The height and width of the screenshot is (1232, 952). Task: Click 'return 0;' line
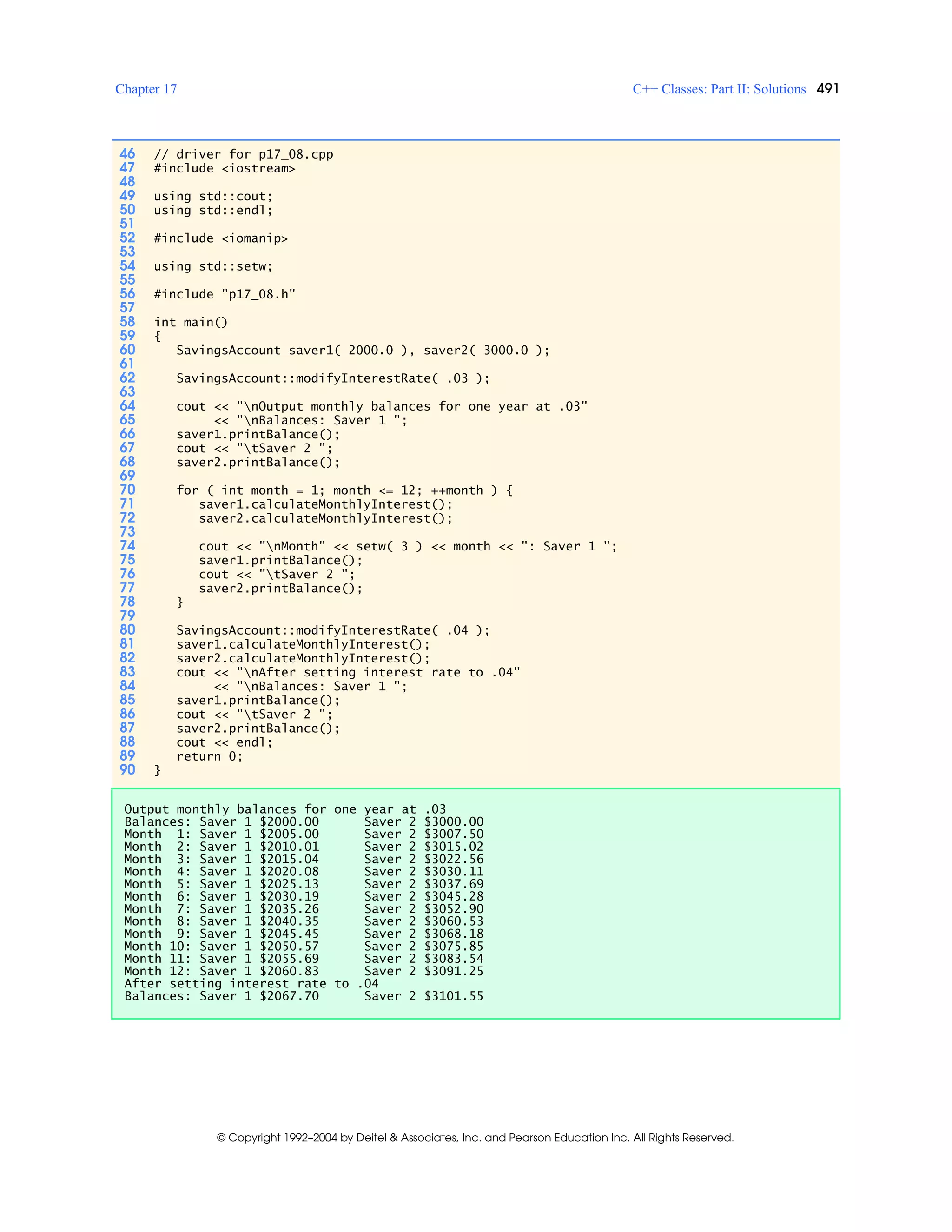[x=209, y=756]
